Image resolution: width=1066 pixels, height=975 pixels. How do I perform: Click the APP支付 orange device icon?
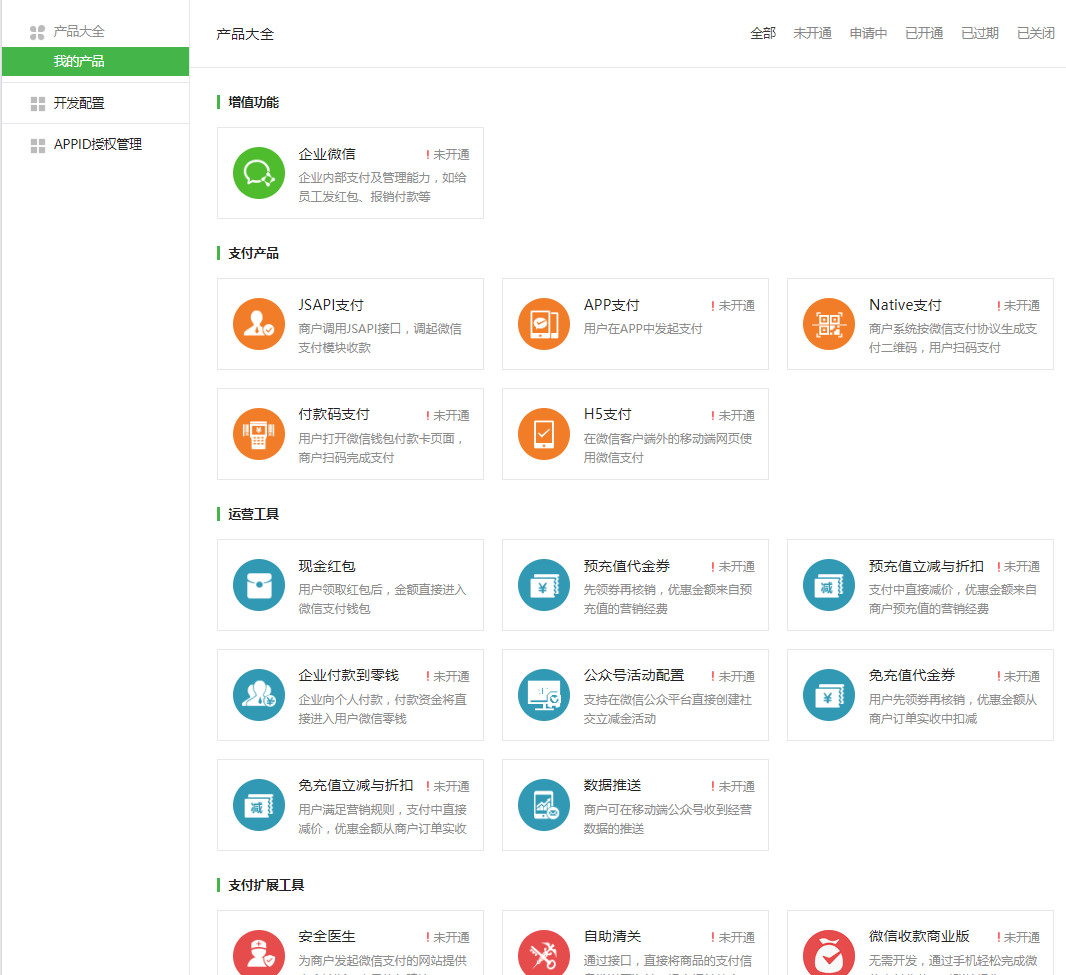click(543, 324)
